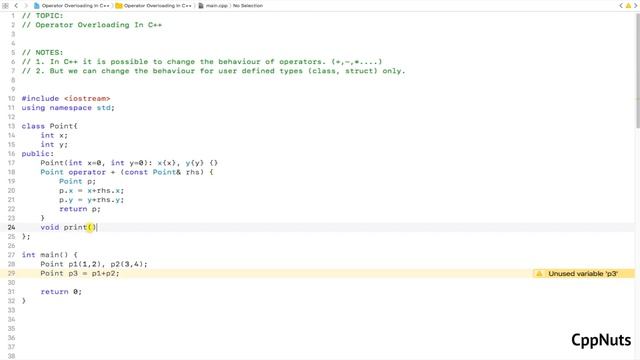The width and height of the screenshot is (640, 360).
Task: Click 'Point p;' local declaration
Action: (77, 181)
